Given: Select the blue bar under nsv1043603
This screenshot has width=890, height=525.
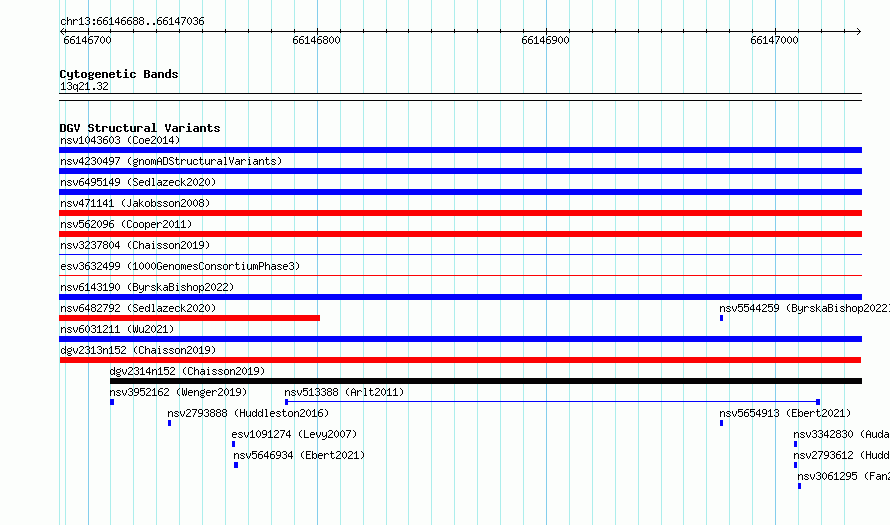Looking at the screenshot, I should point(460,150).
